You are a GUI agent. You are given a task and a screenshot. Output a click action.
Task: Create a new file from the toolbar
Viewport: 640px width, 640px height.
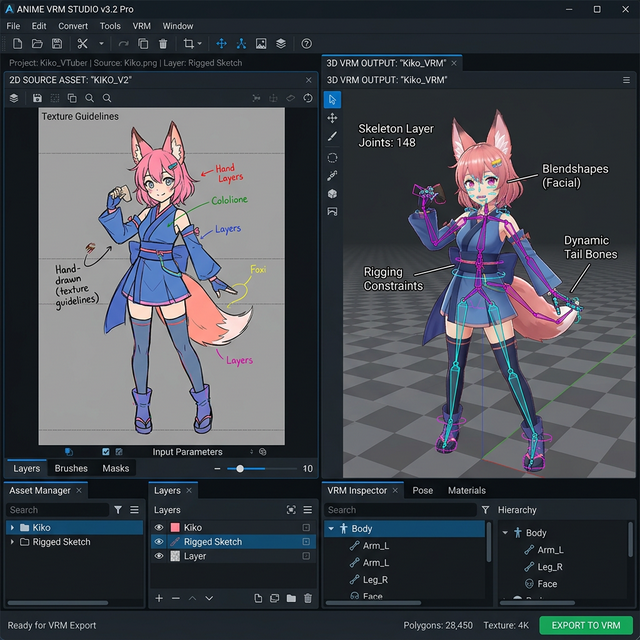17,44
